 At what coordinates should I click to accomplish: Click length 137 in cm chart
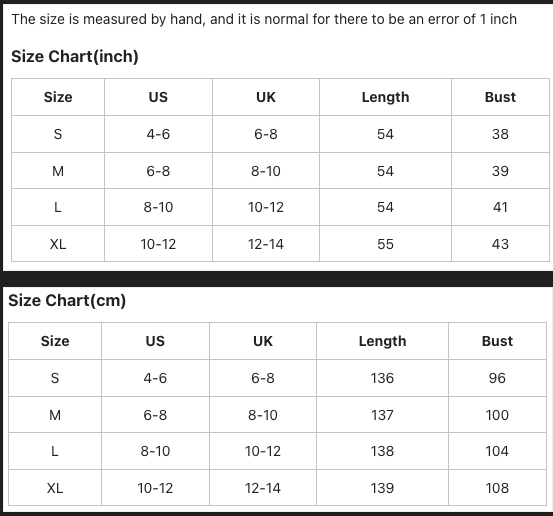coord(382,415)
